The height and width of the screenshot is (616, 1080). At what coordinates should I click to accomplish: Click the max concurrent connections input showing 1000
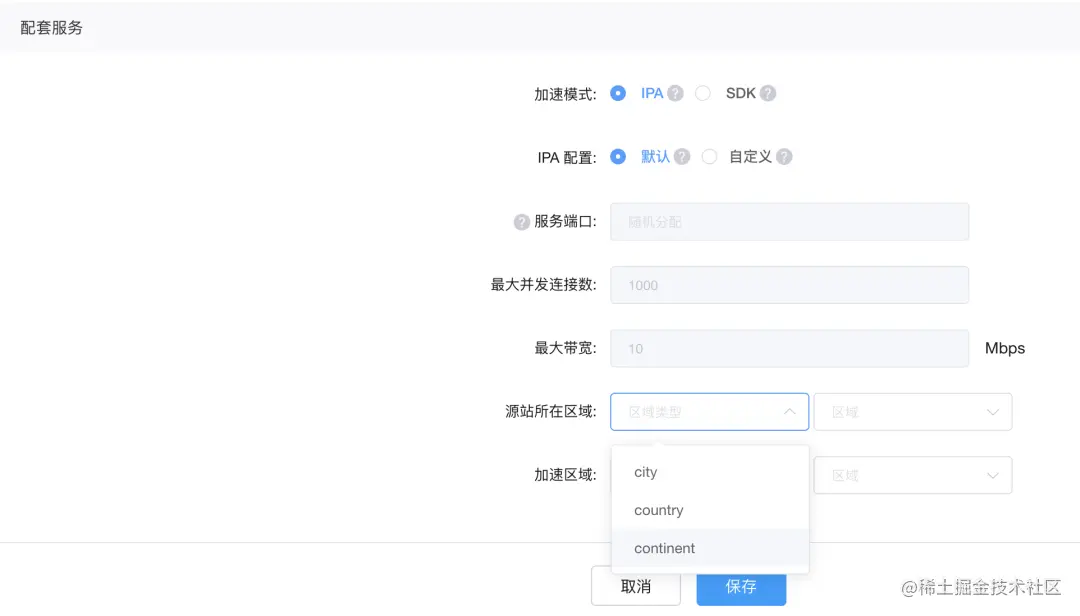coord(789,285)
